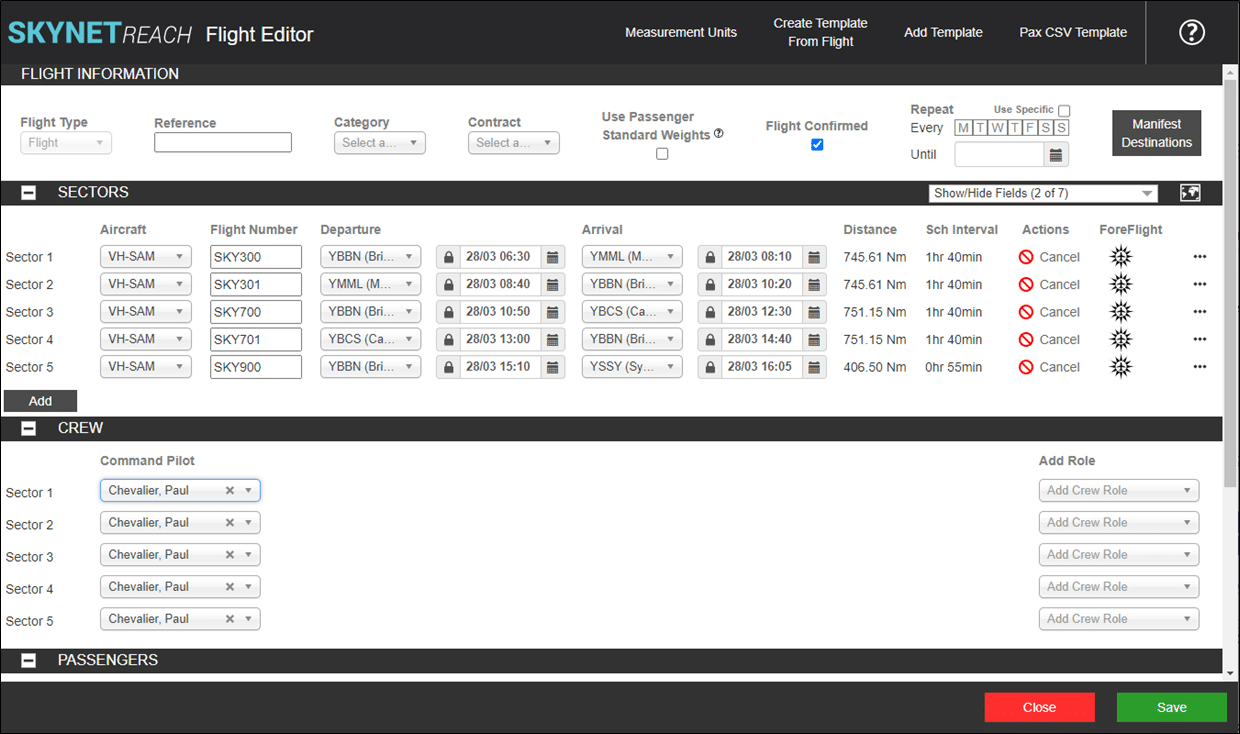Clear Command Pilot for Sector 4
The width and height of the screenshot is (1240, 734).
pyautogui.click(x=229, y=587)
